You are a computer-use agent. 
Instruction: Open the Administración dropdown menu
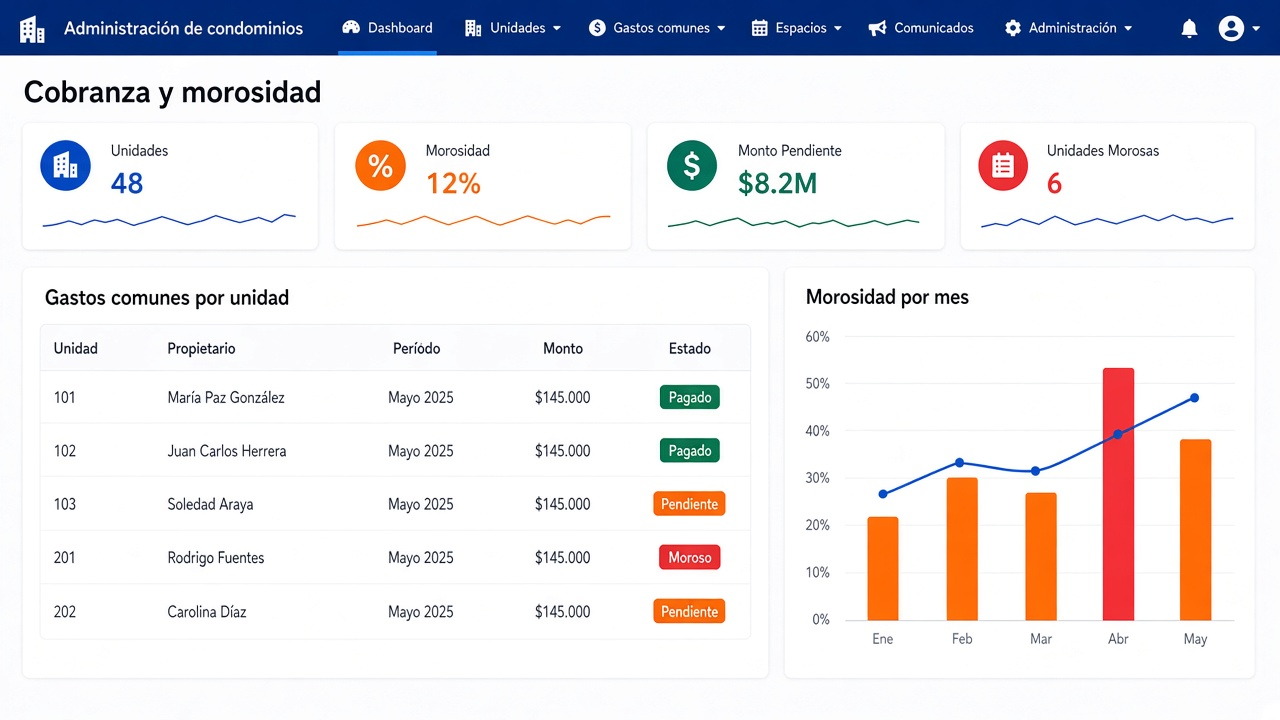pyautogui.click(x=1069, y=28)
